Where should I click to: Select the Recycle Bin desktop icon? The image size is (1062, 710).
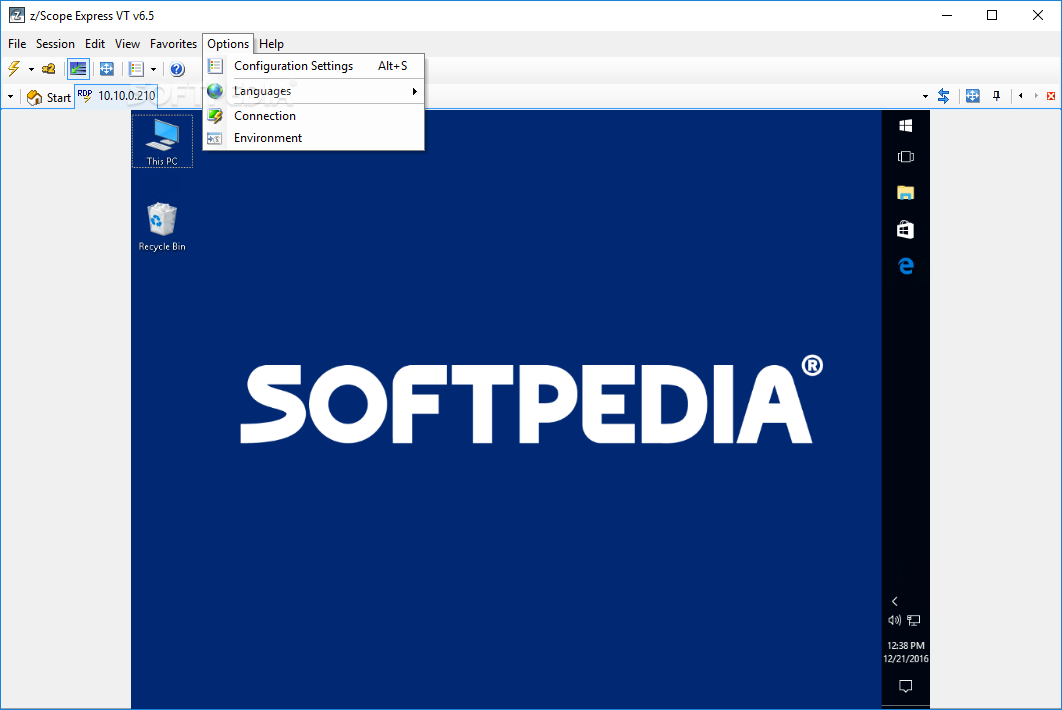162,227
